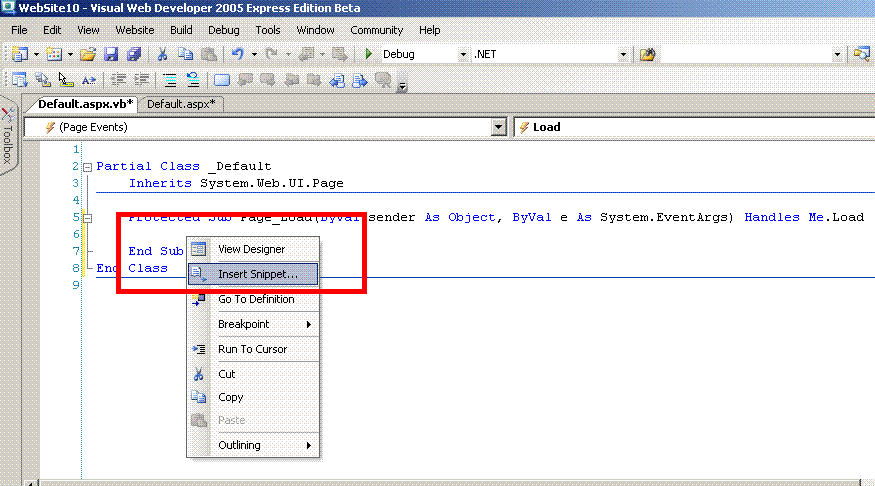Choose Go To Definition in context menu
Screen dimensions: 875x486
(256, 299)
